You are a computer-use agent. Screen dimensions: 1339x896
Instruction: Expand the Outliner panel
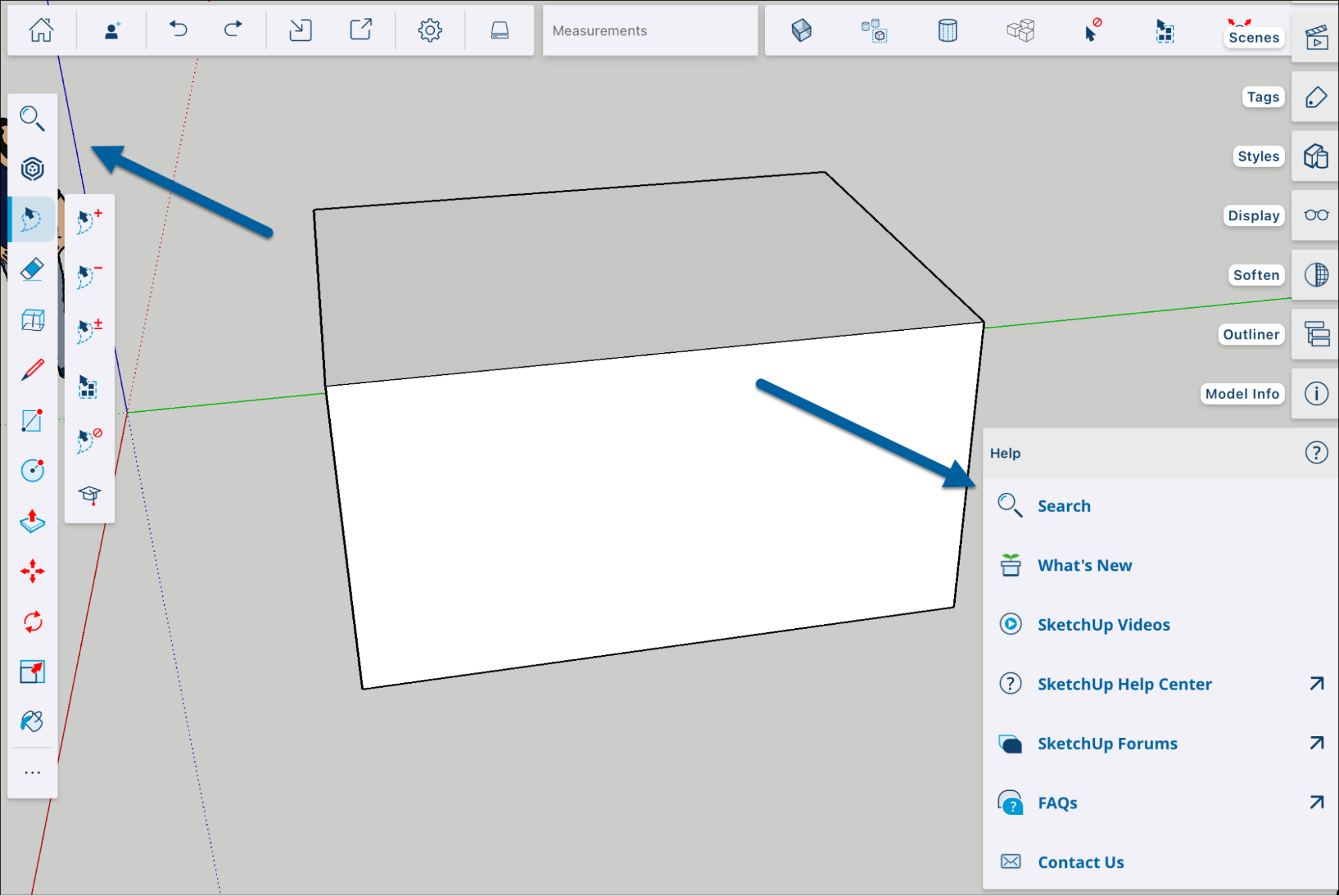tap(1316, 333)
